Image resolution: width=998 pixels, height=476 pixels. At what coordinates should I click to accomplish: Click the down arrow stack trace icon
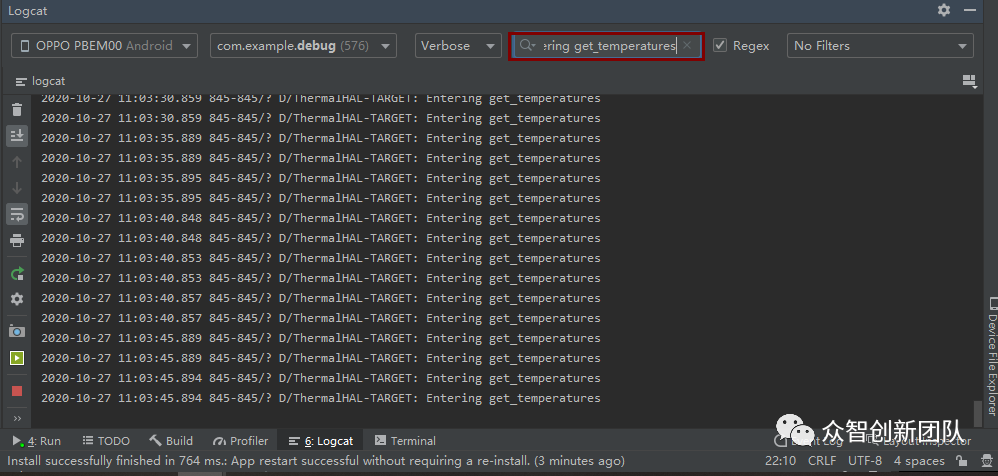tap(17, 188)
